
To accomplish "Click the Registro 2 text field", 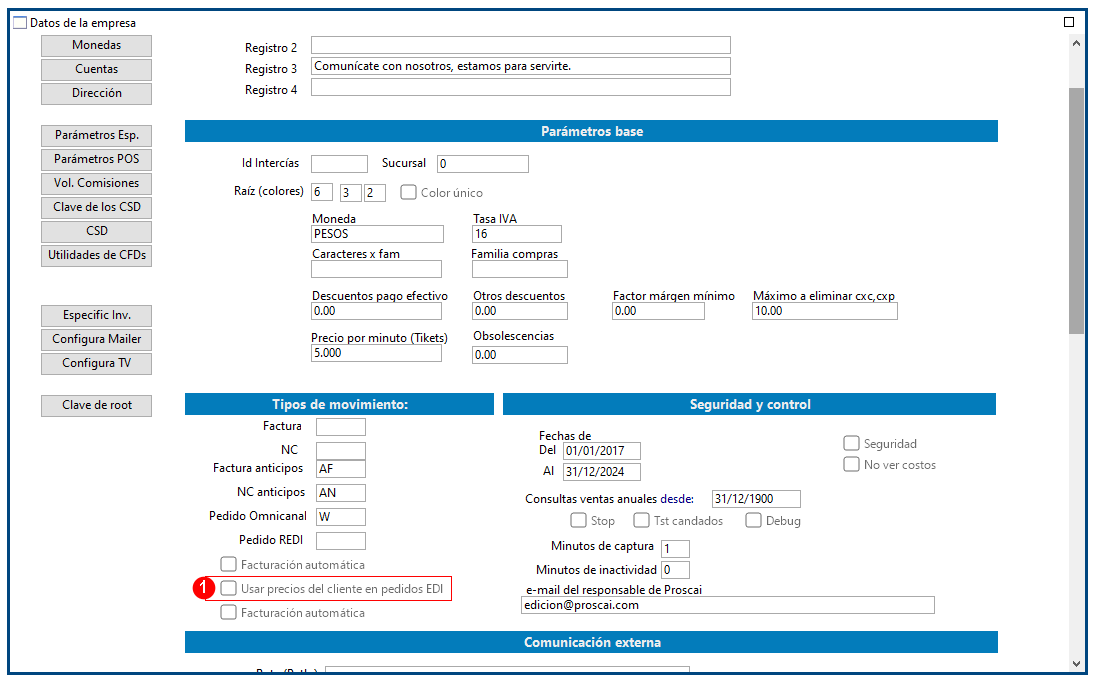I will (520, 45).
